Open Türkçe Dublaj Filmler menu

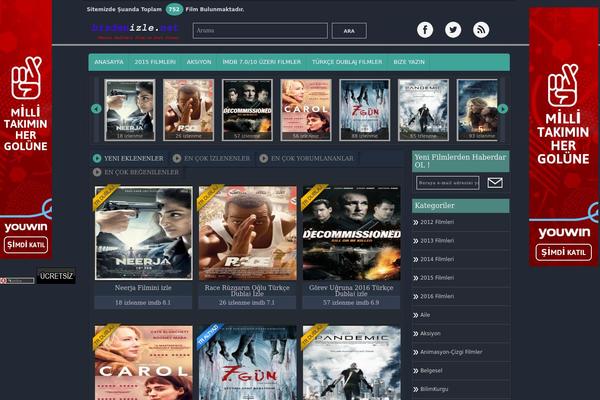coord(347,62)
